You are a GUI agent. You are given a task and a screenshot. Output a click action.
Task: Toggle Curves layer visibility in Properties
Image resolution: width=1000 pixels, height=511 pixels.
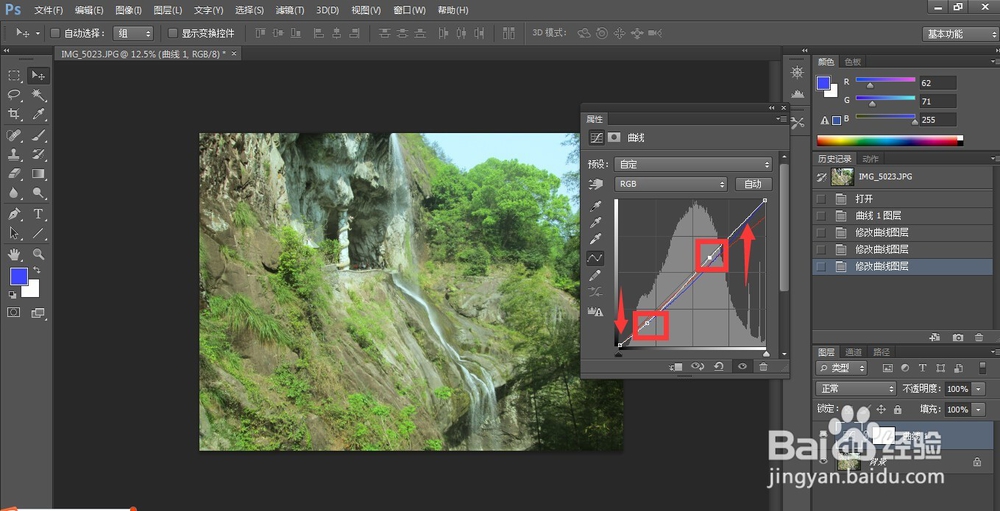click(742, 366)
